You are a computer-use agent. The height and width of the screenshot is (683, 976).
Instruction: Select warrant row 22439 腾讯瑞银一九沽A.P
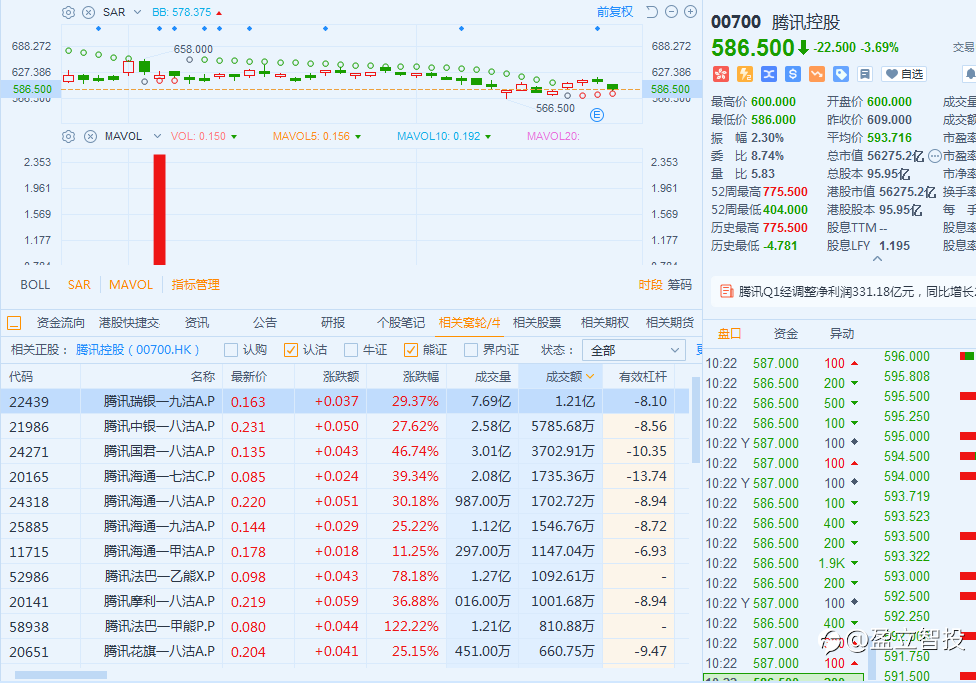(345, 402)
